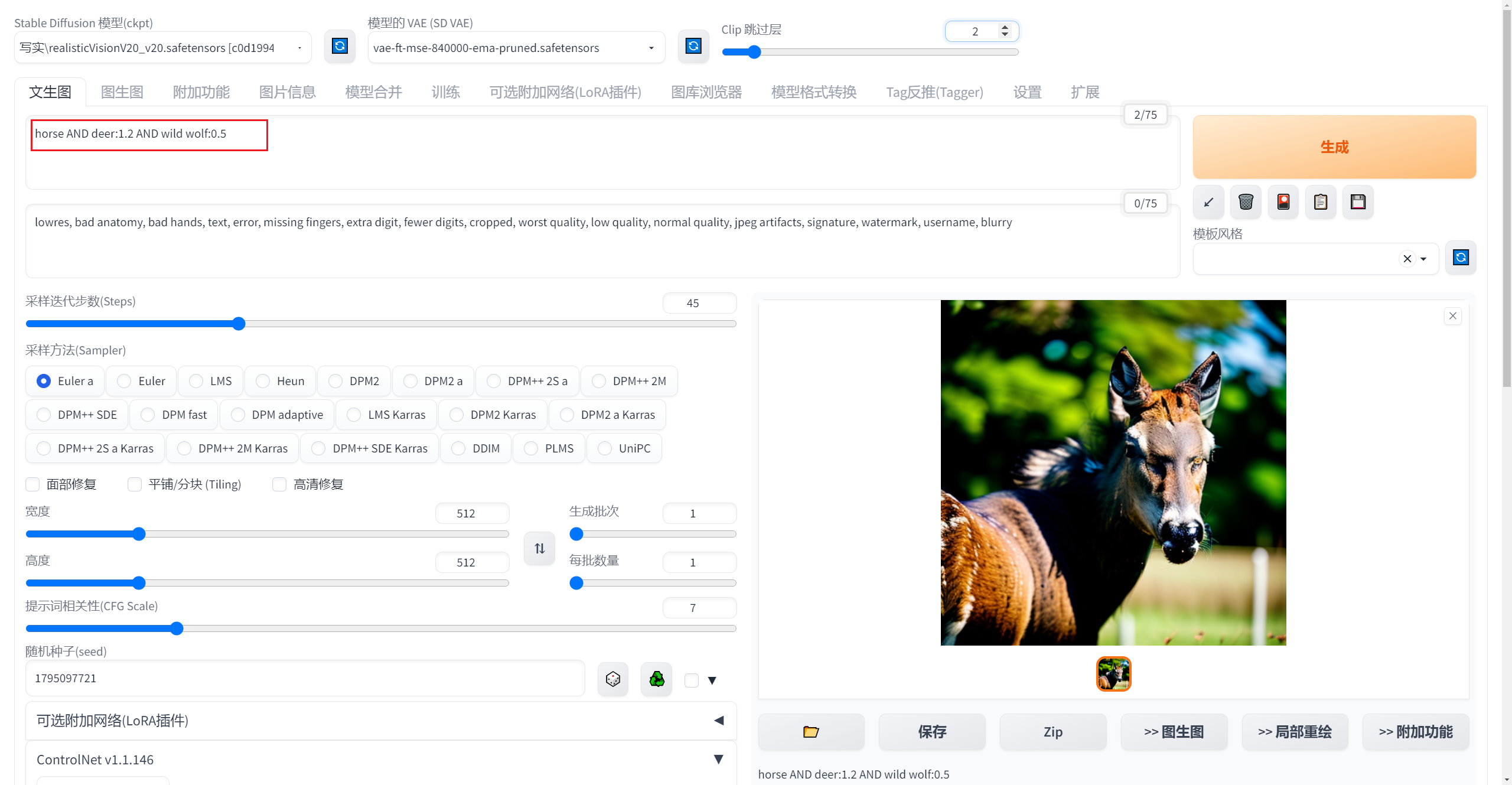Open the 图库浏览器 tab

[706, 92]
